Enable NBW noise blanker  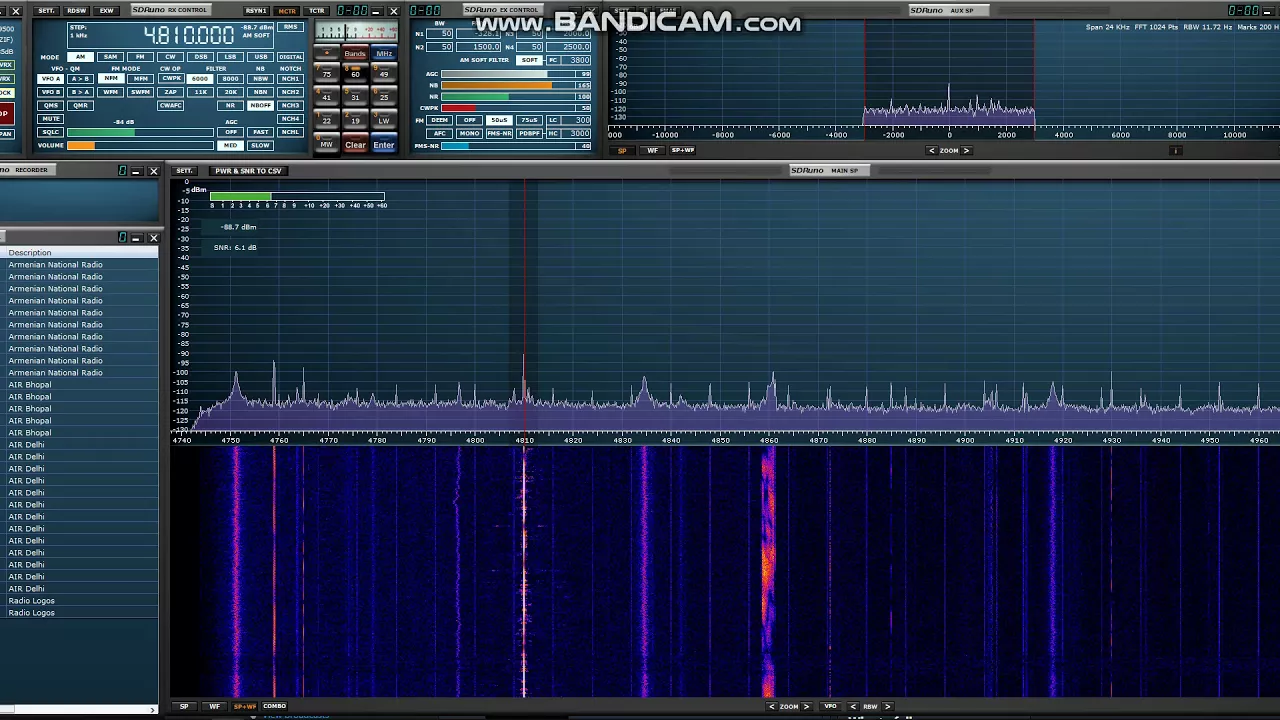[x=260, y=79]
